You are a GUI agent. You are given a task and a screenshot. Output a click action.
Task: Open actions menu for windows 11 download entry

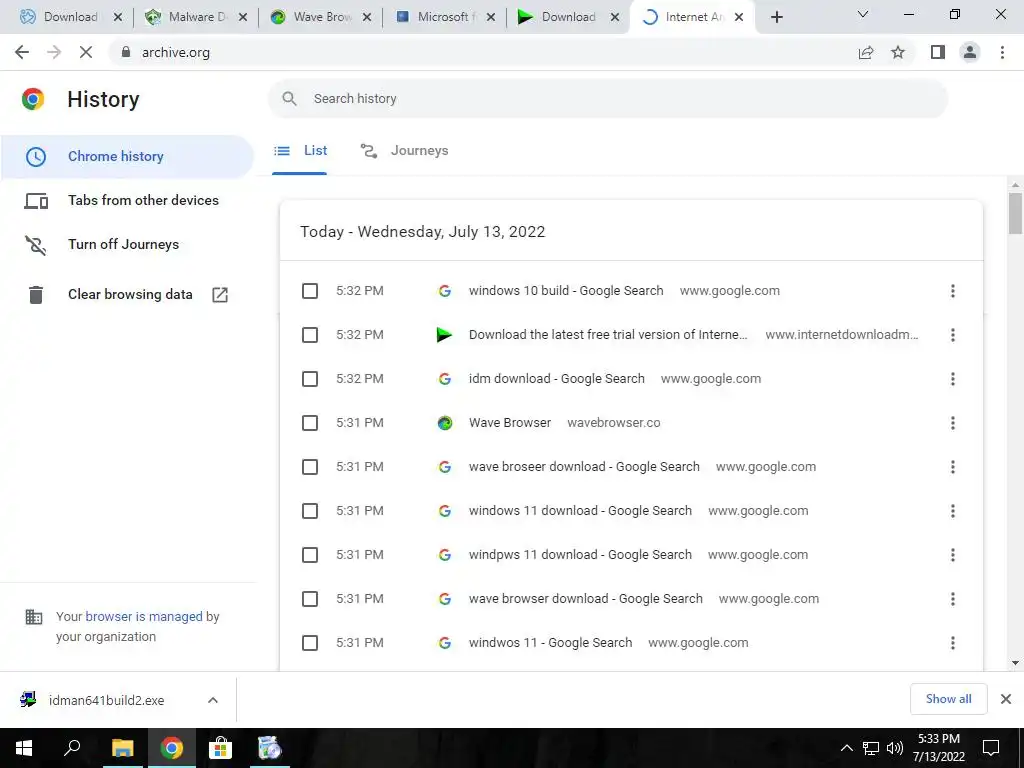[x=953, y=511]
